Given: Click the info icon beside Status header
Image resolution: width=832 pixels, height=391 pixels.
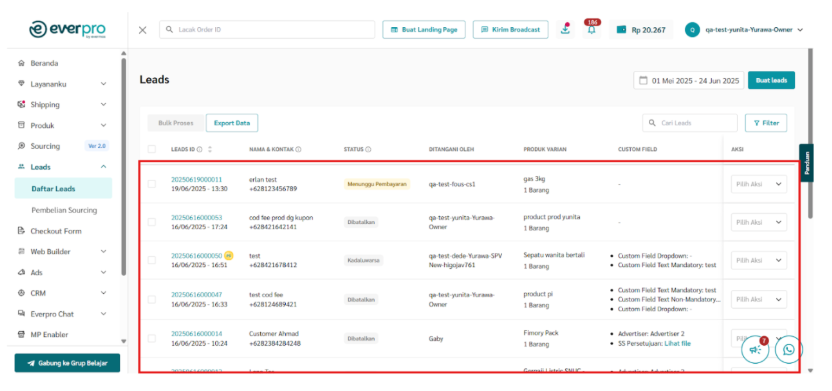Looking at the screenshot, I should pos(368,150).
